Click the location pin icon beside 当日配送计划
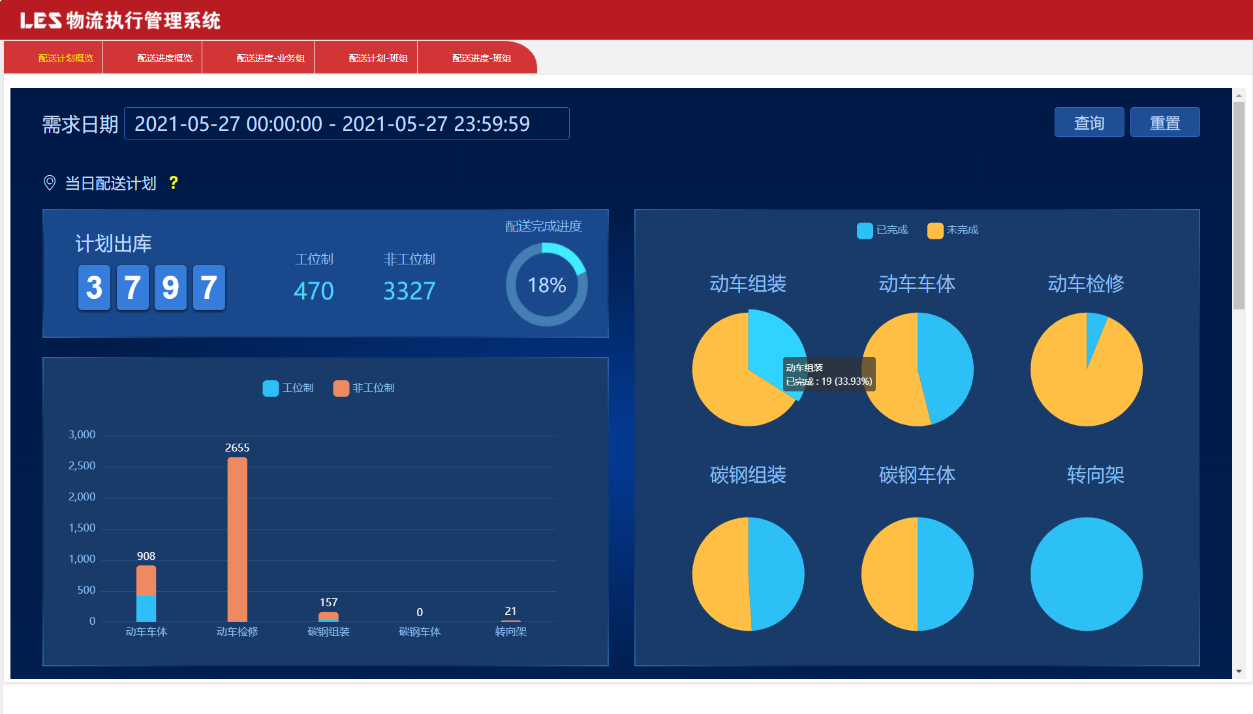This screenshot has height=714, width=1253. pyautogui.click(x=50, y=183)
